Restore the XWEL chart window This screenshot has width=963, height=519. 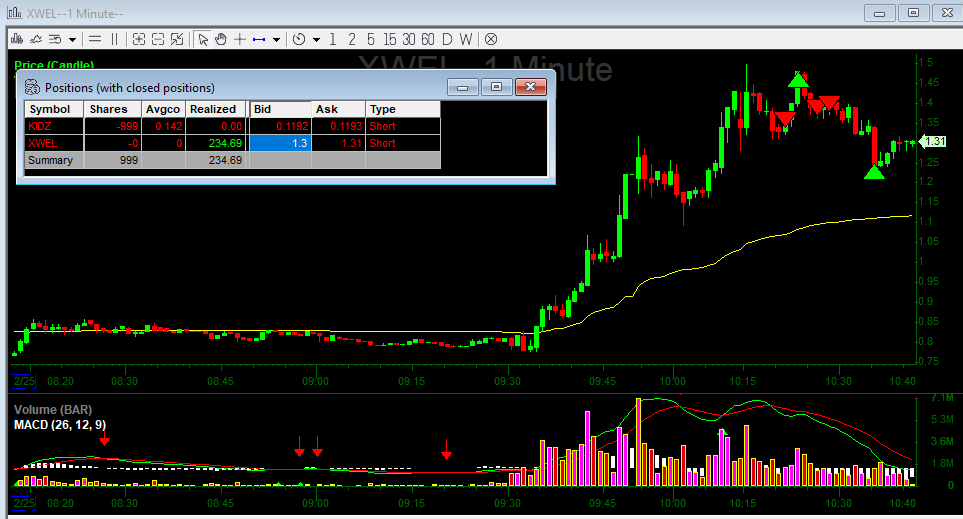click(x=913, y=12)
